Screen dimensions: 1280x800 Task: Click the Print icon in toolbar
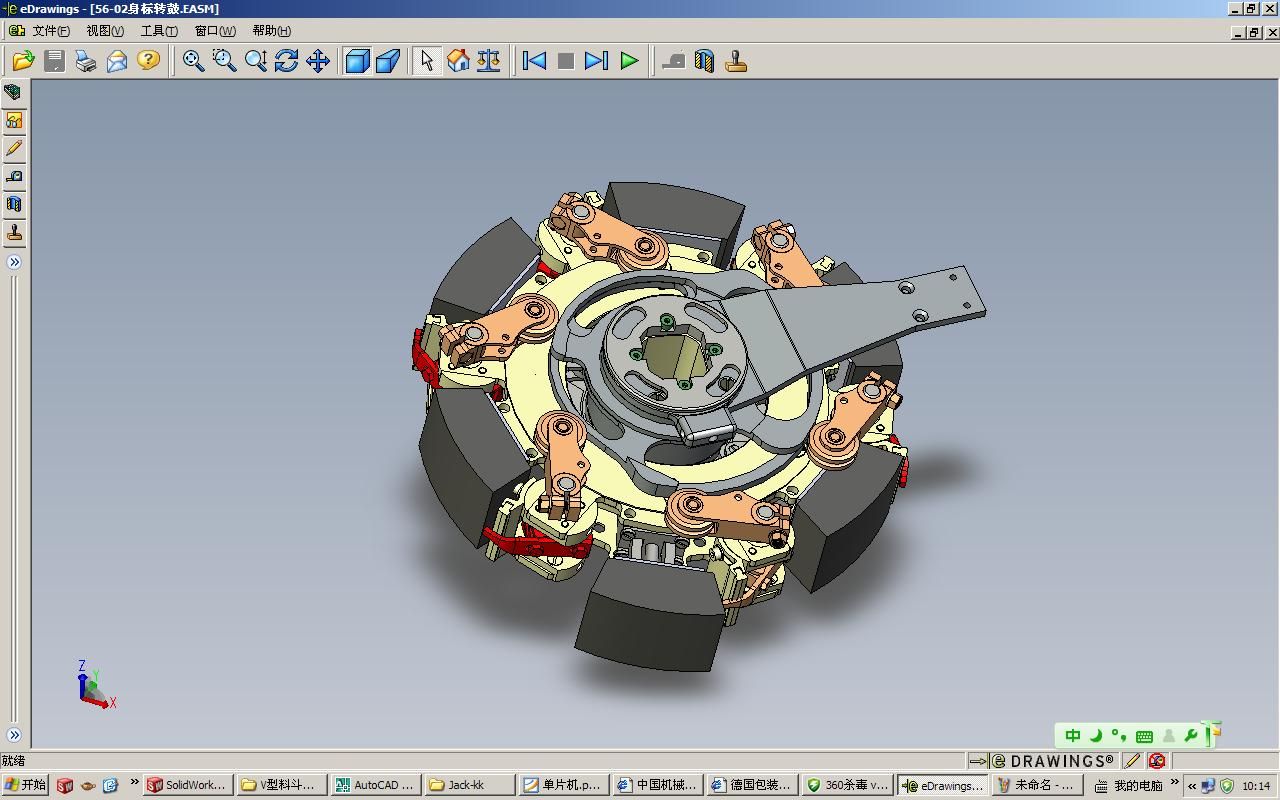pyautogui.click(x=86, y=61)
